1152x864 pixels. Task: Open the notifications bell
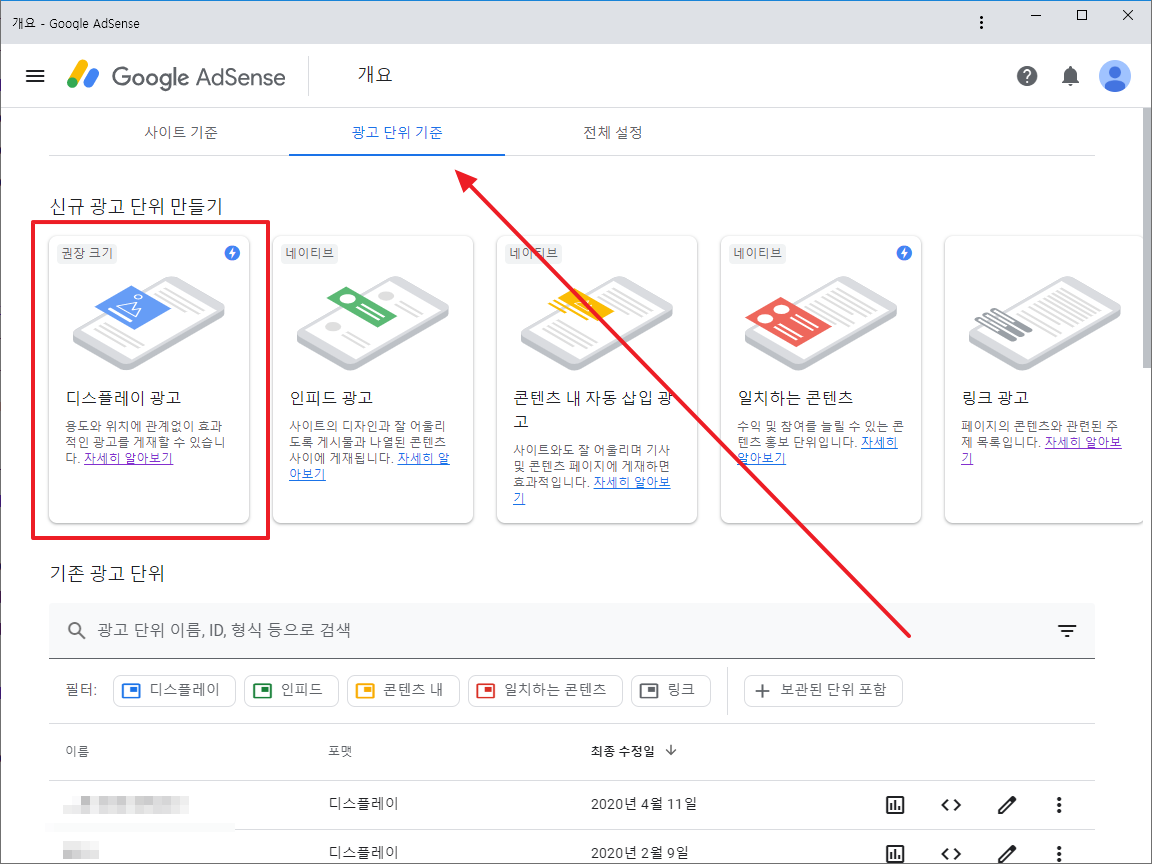click(1070, 76)
